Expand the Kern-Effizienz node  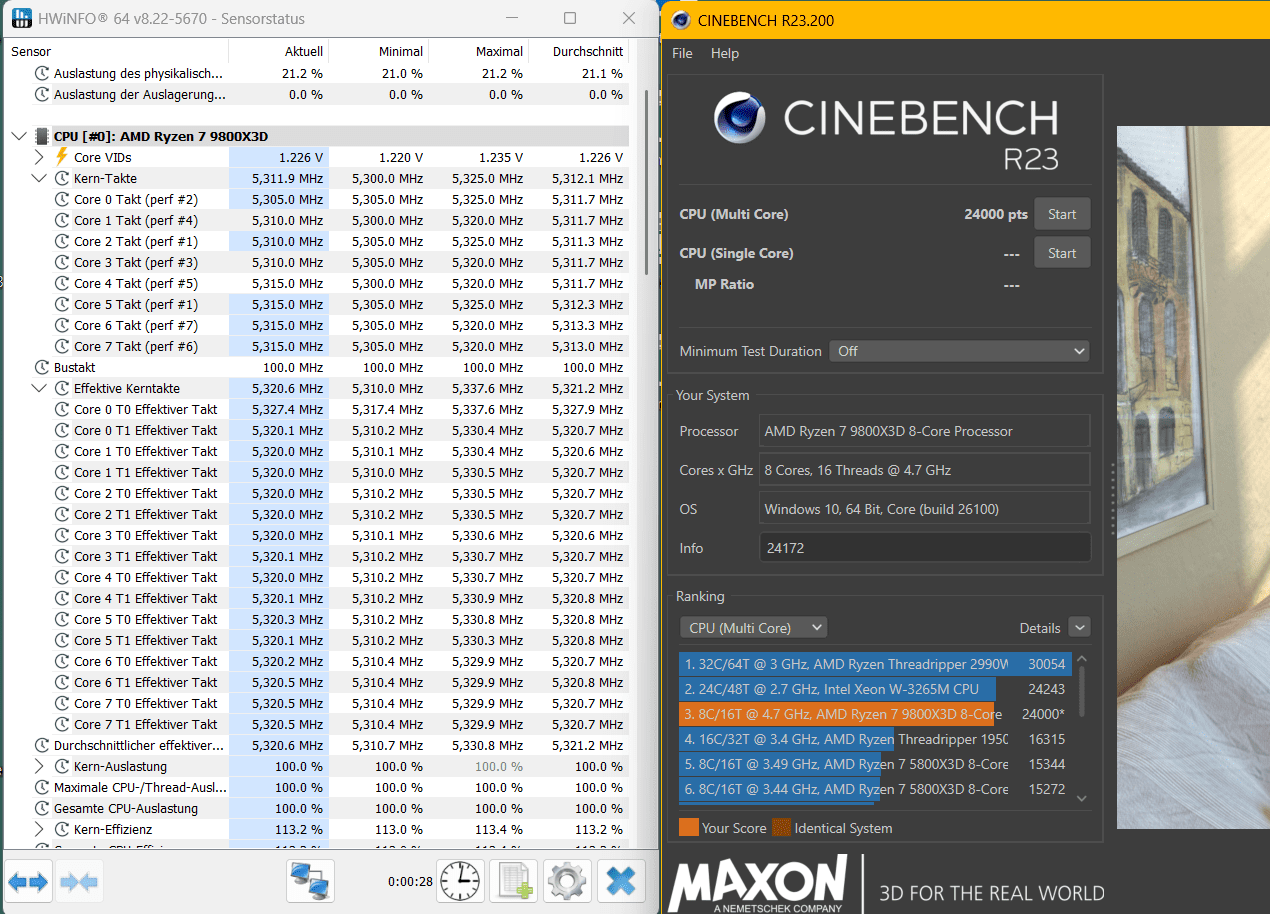click(39, 829)
